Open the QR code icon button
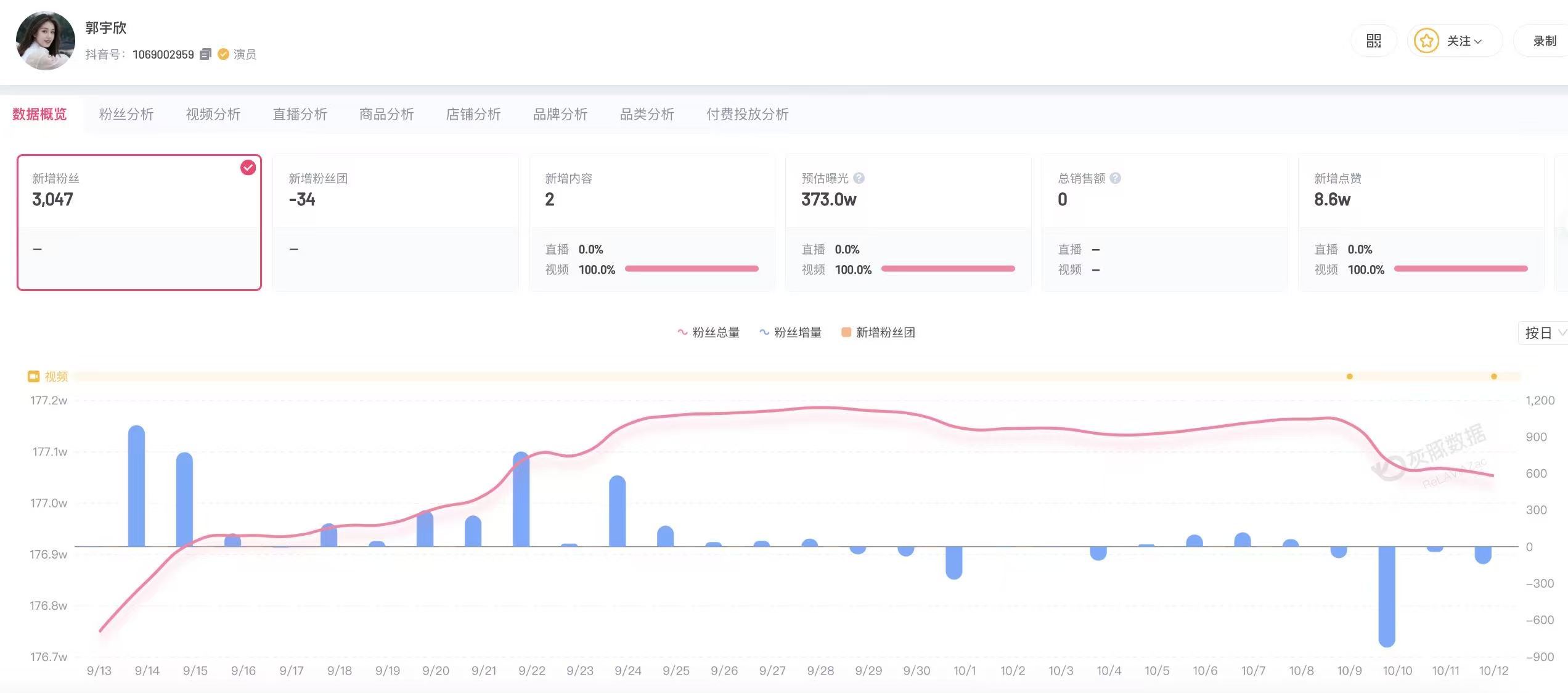The width and height of the screenshot is (1568, 693). 1373,41
